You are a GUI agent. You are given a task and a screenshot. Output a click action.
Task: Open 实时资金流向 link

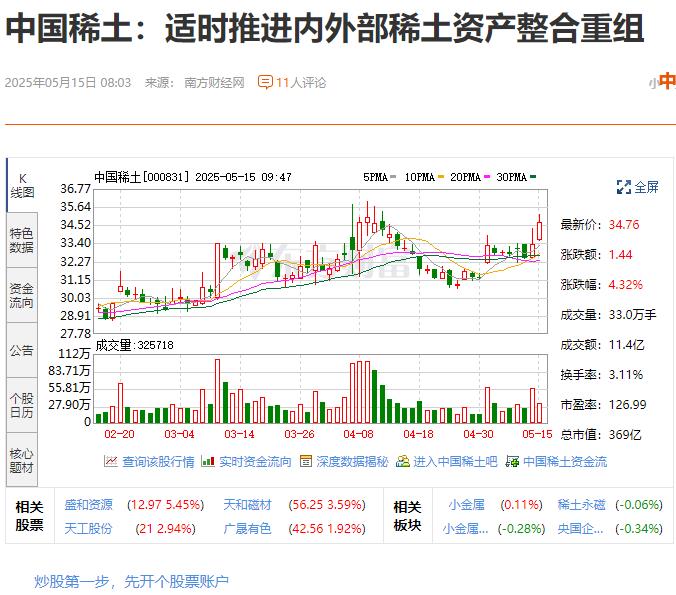click(255, 462)
